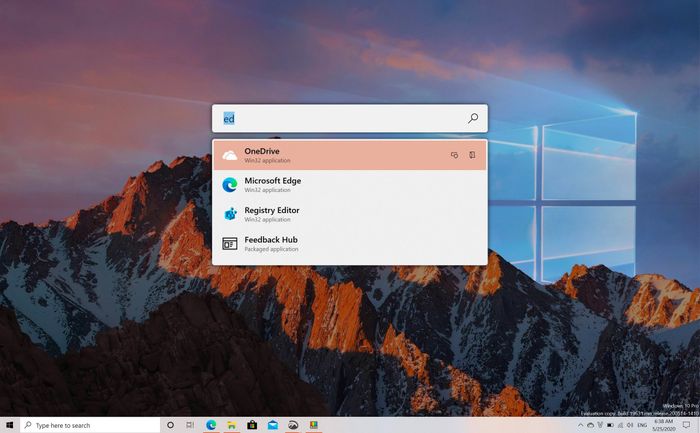Click the dark round mountain app icon on taskbar
The image size is (700, 433).
coord(293,425)
